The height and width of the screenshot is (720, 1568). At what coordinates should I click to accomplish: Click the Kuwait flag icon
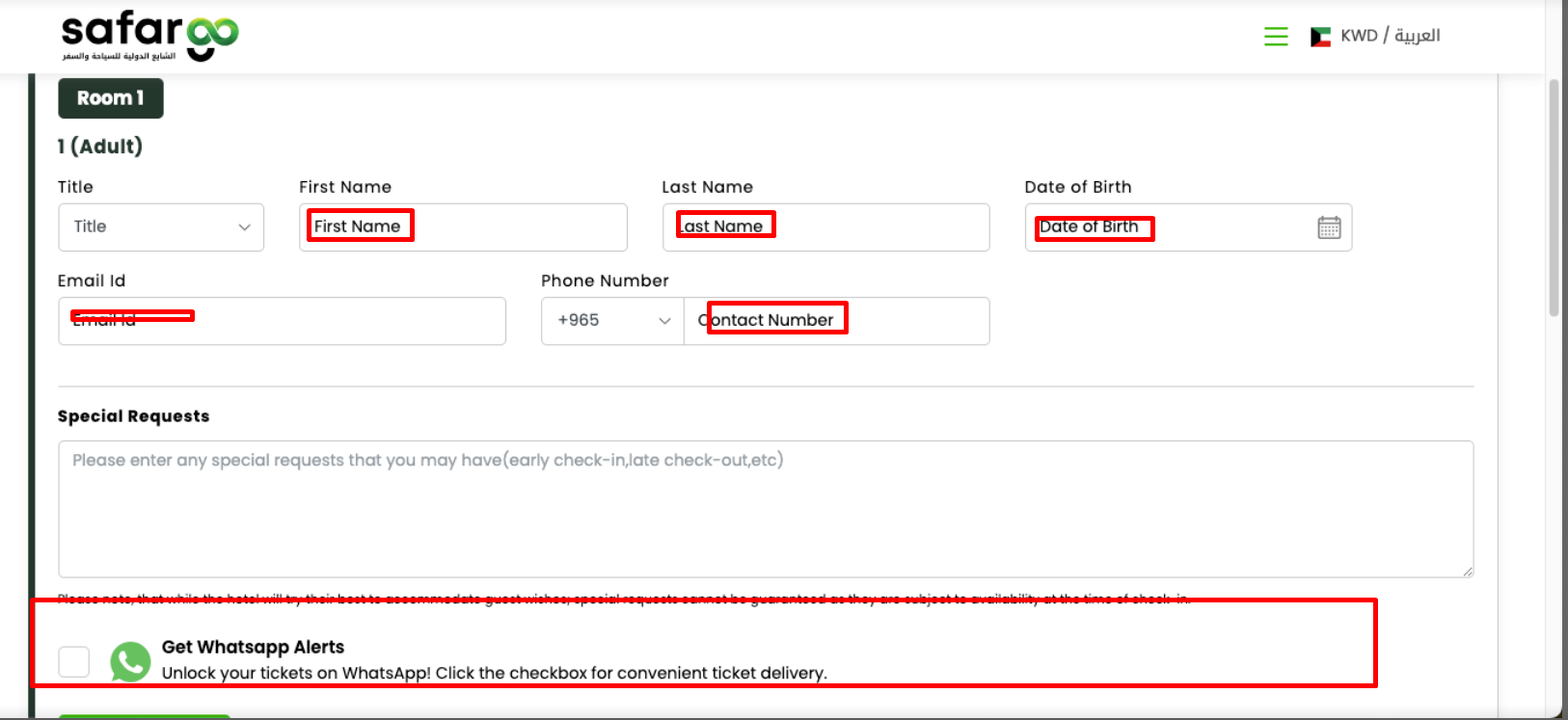[x=1320, y=37]
